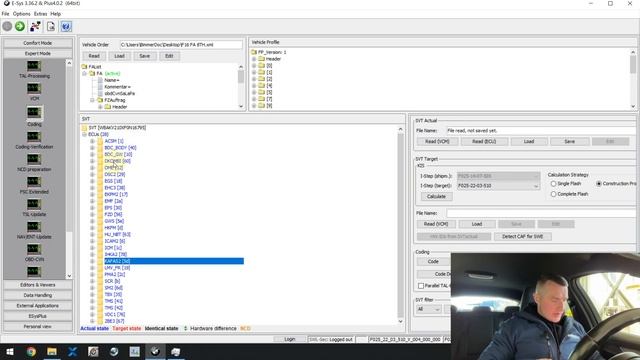Open the Editors & Viewers section
This screenshot has height=360, width=640.
click(x=38, y=285)
